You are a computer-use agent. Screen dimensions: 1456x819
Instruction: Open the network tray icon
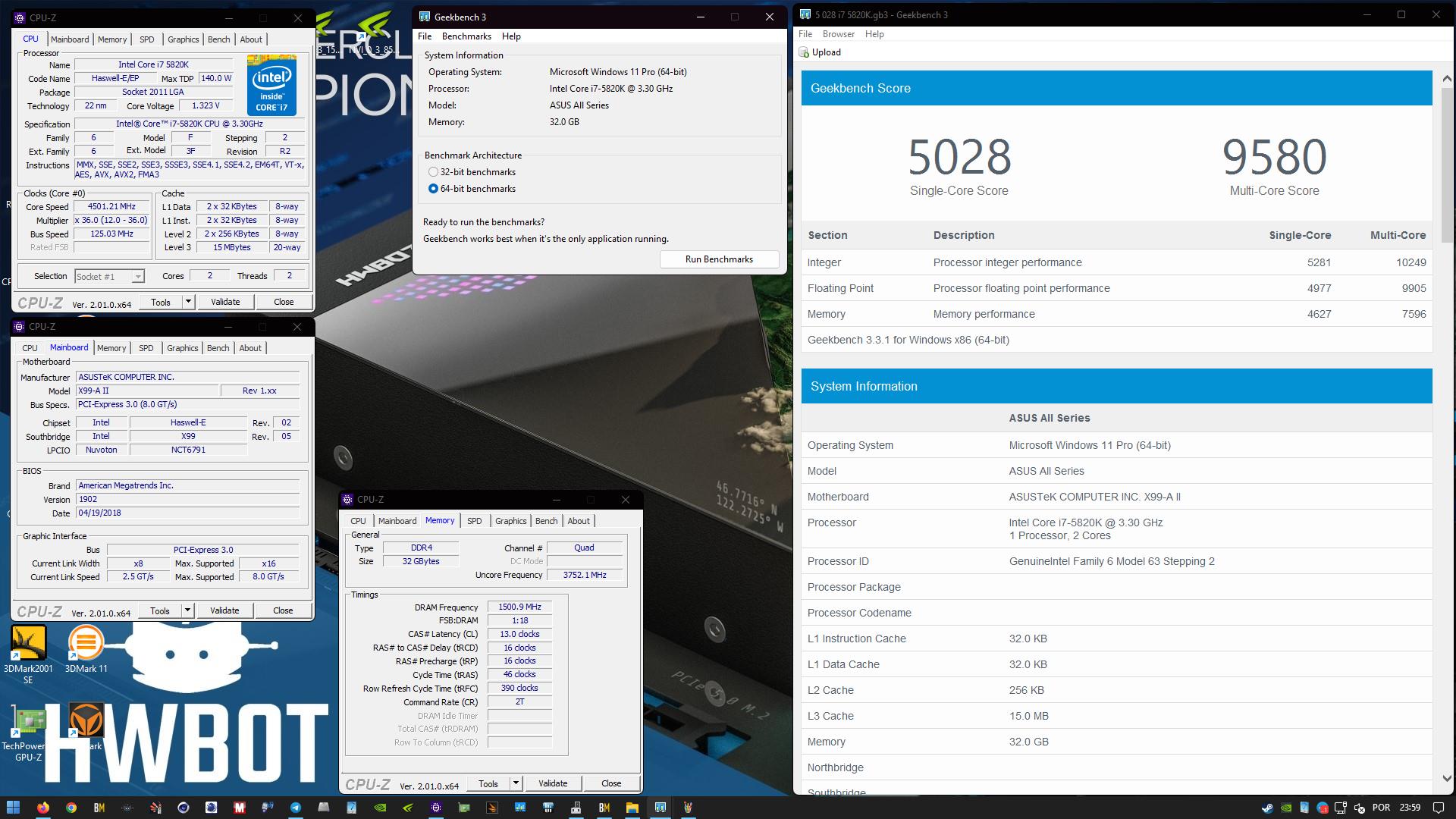coord(1341,808)
